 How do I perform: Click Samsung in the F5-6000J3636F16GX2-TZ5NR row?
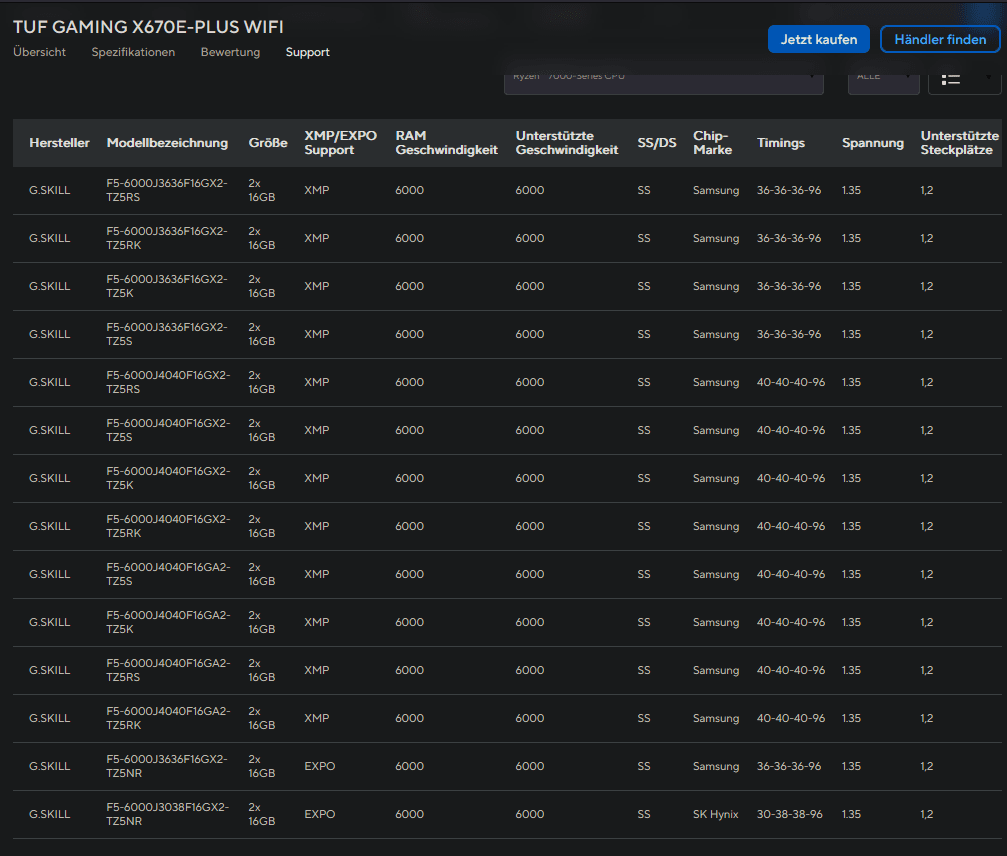tap(716, 766)
